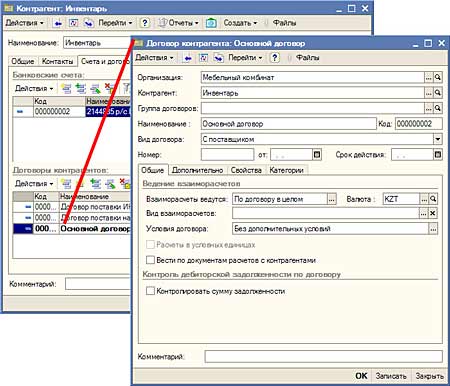450x386 pixels.
Task: Click green-plus copy icon in contracts list toolbar
Action: pyautogui.click(x=95, y=184)
